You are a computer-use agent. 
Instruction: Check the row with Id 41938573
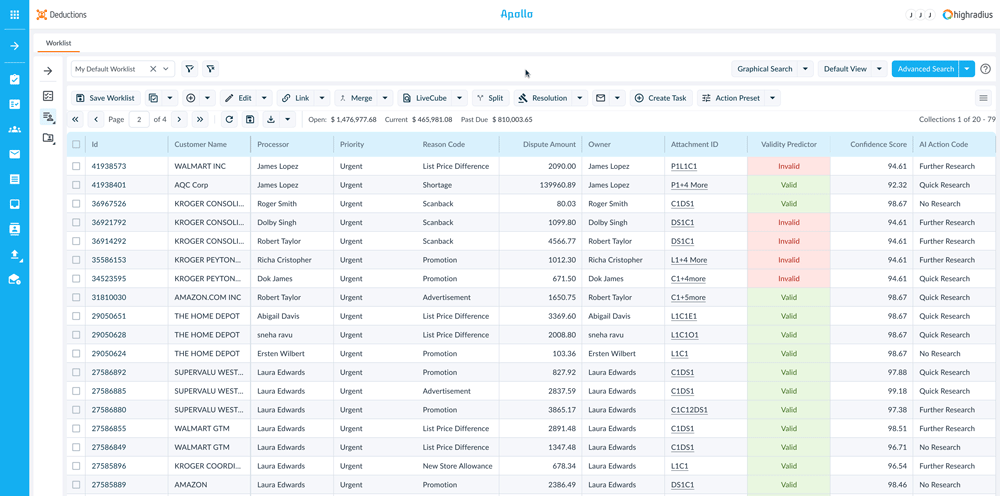click(x=77, y=166)
